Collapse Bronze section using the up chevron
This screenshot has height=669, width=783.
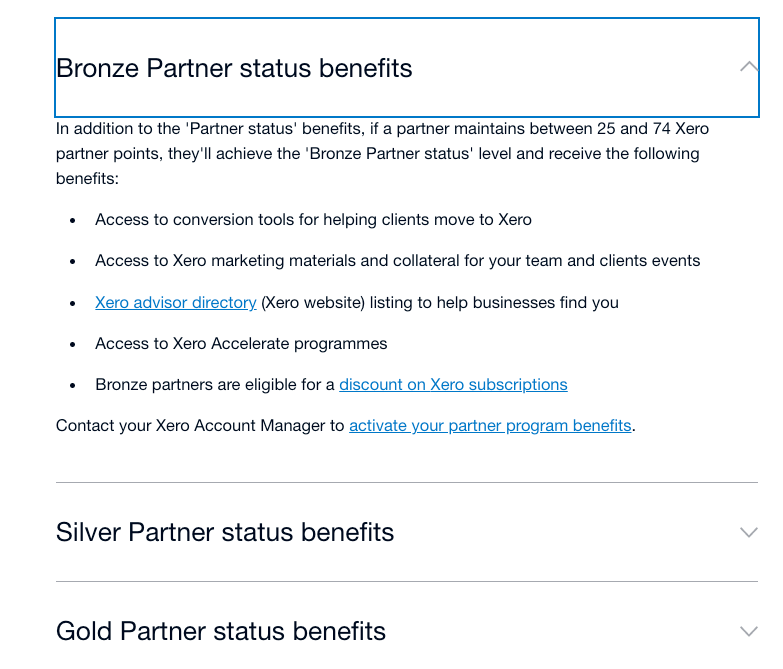pos(749,66)
